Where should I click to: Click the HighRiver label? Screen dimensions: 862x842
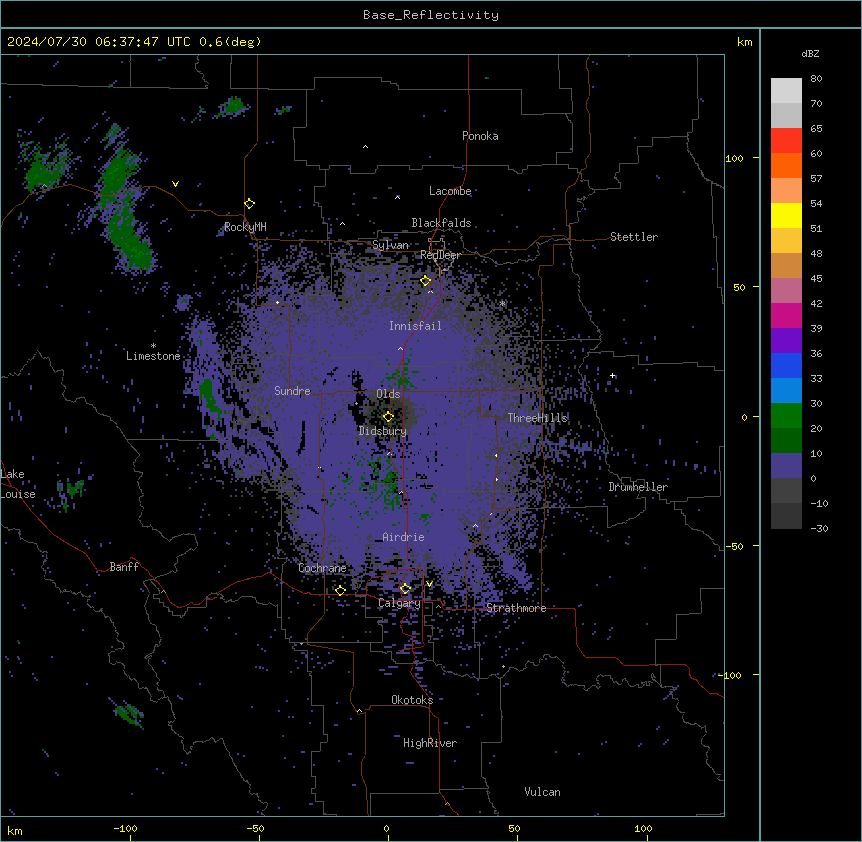point(430,743)
